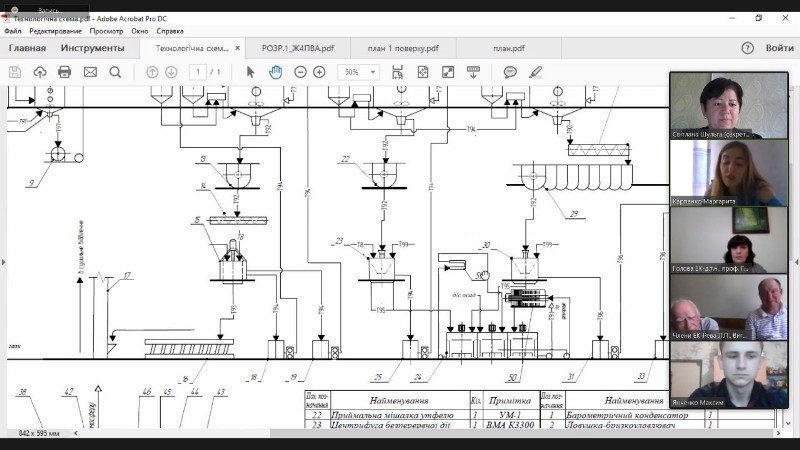Click the УМ-1 table cell
The image size is (800, 450).
point(510,415)
